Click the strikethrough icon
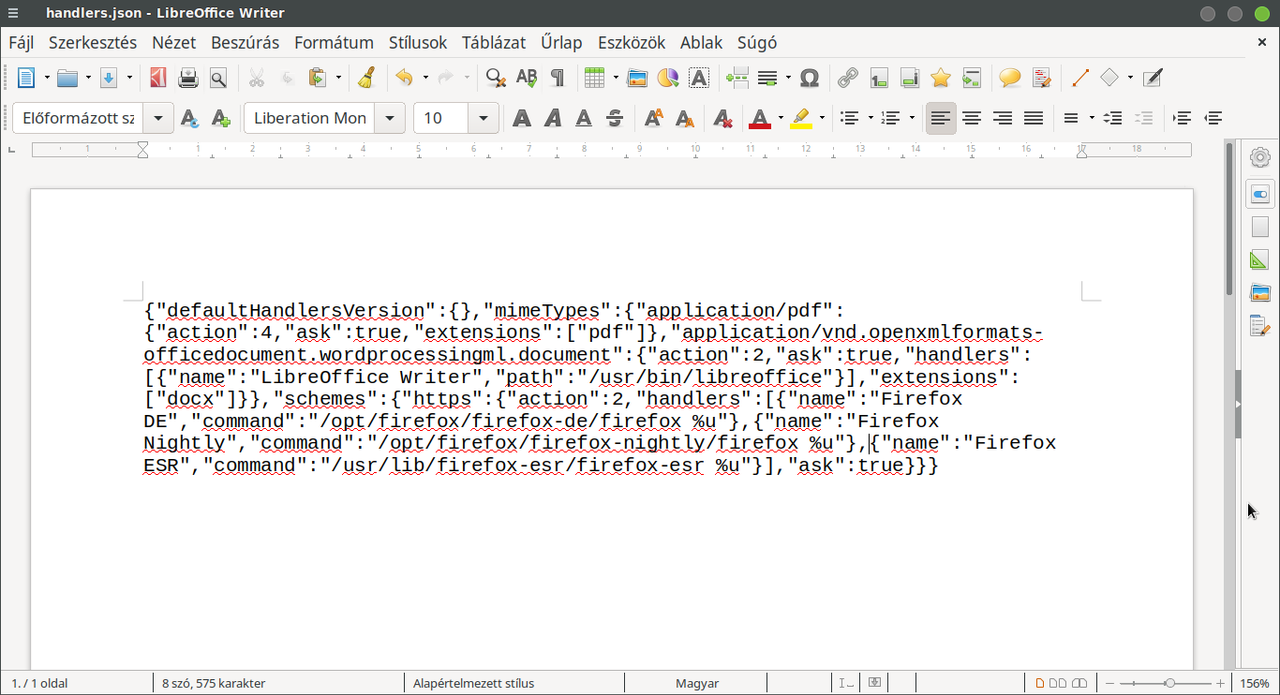The width and height of the screenshot is (1280, 695). click(615, 118)
